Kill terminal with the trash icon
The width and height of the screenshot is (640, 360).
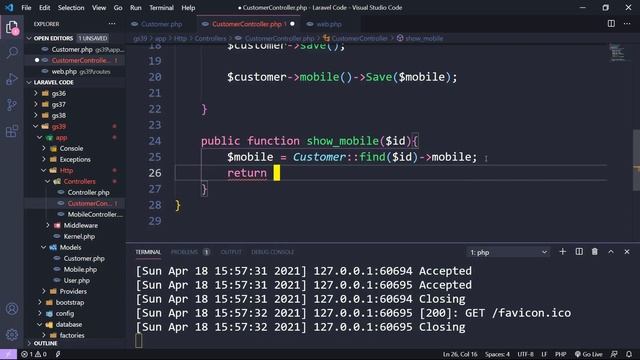[x=595, y=252]
